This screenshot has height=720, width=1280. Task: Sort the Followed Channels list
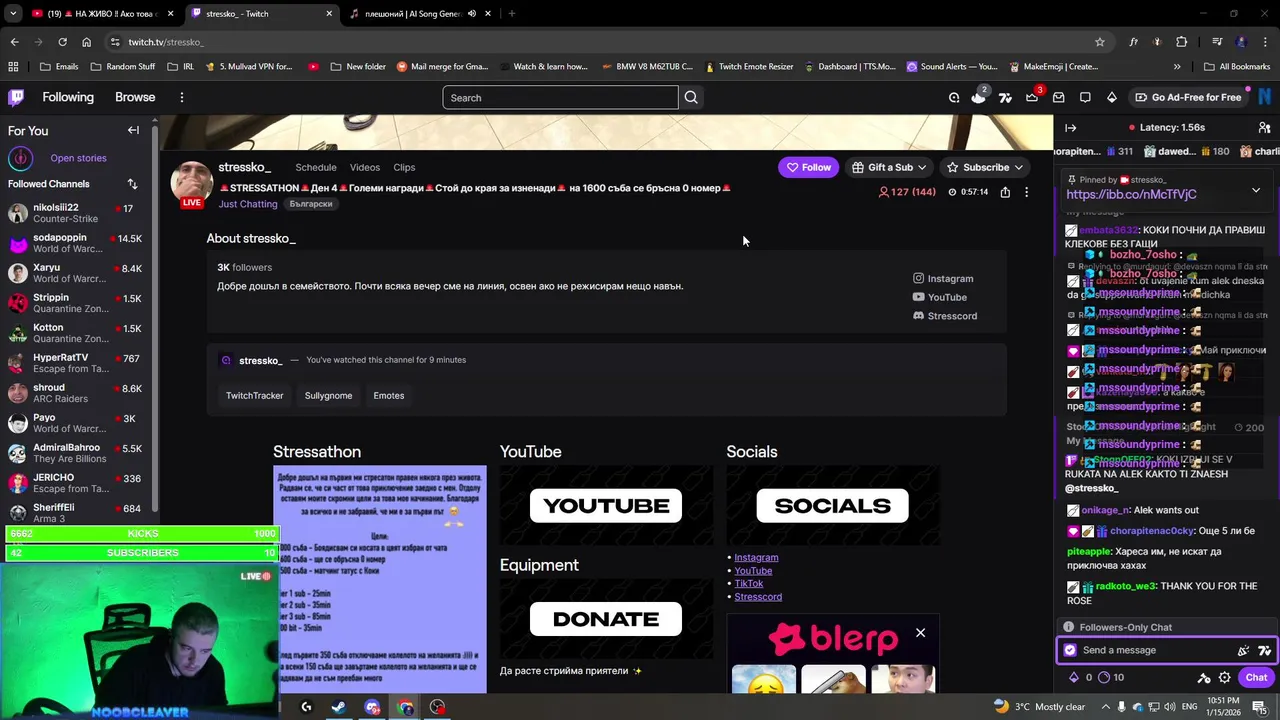coord(132,184)
